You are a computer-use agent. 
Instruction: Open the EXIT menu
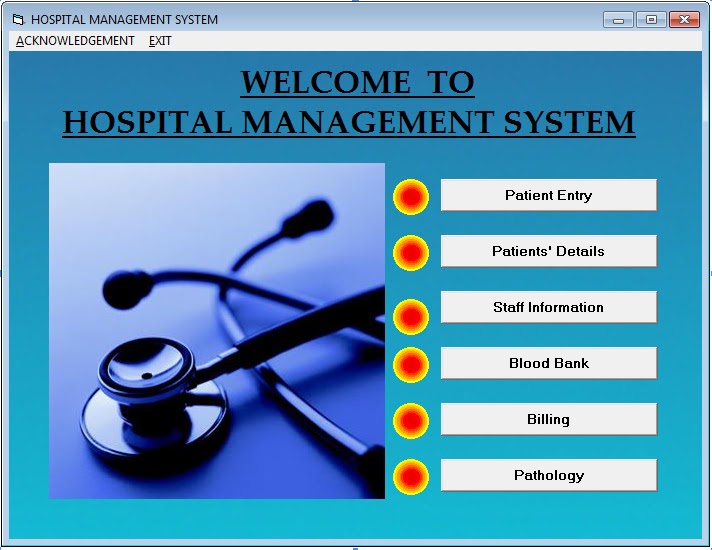(160, 41)
